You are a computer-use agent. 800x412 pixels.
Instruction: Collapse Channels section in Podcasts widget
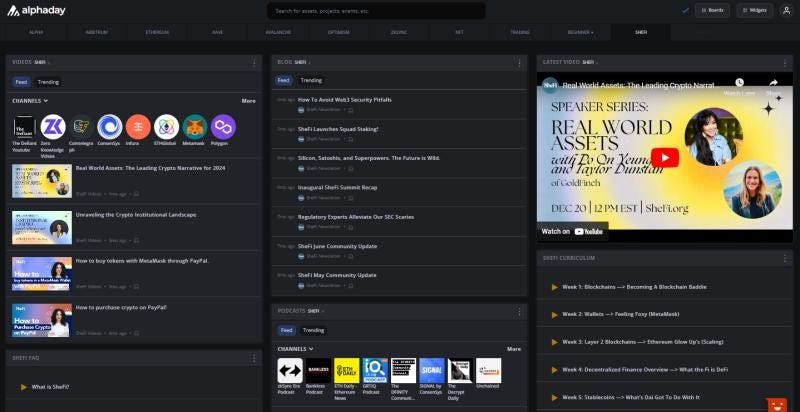(x=295, y=349)
